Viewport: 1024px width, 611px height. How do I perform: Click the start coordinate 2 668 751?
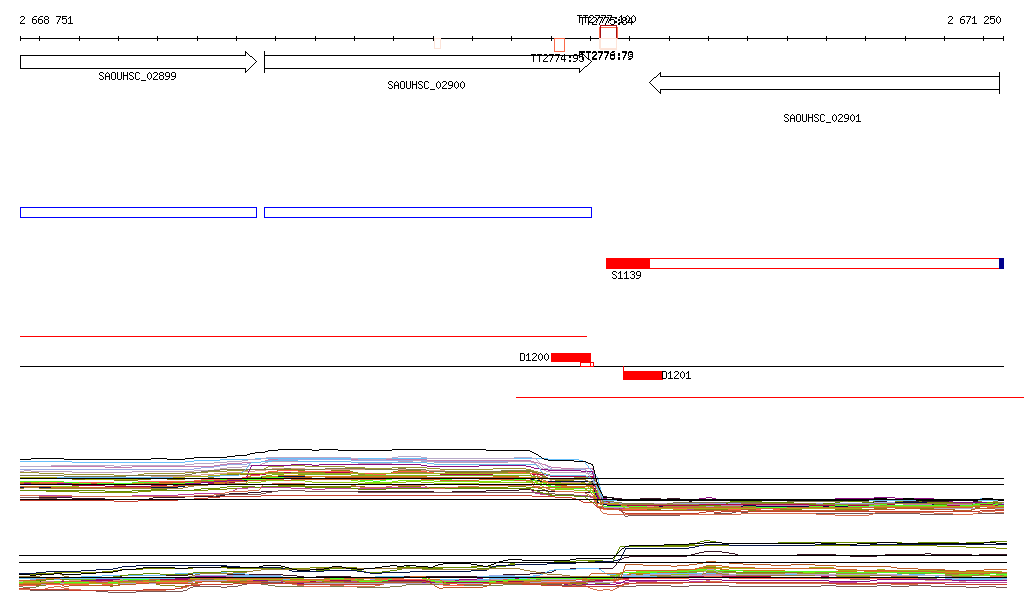click(46, 20)
